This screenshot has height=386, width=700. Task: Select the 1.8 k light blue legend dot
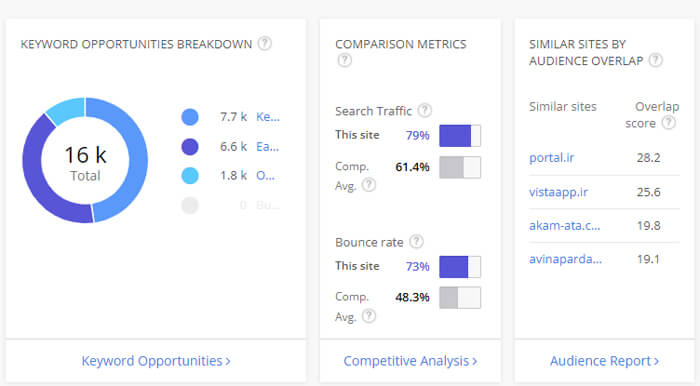coord(190,175)
